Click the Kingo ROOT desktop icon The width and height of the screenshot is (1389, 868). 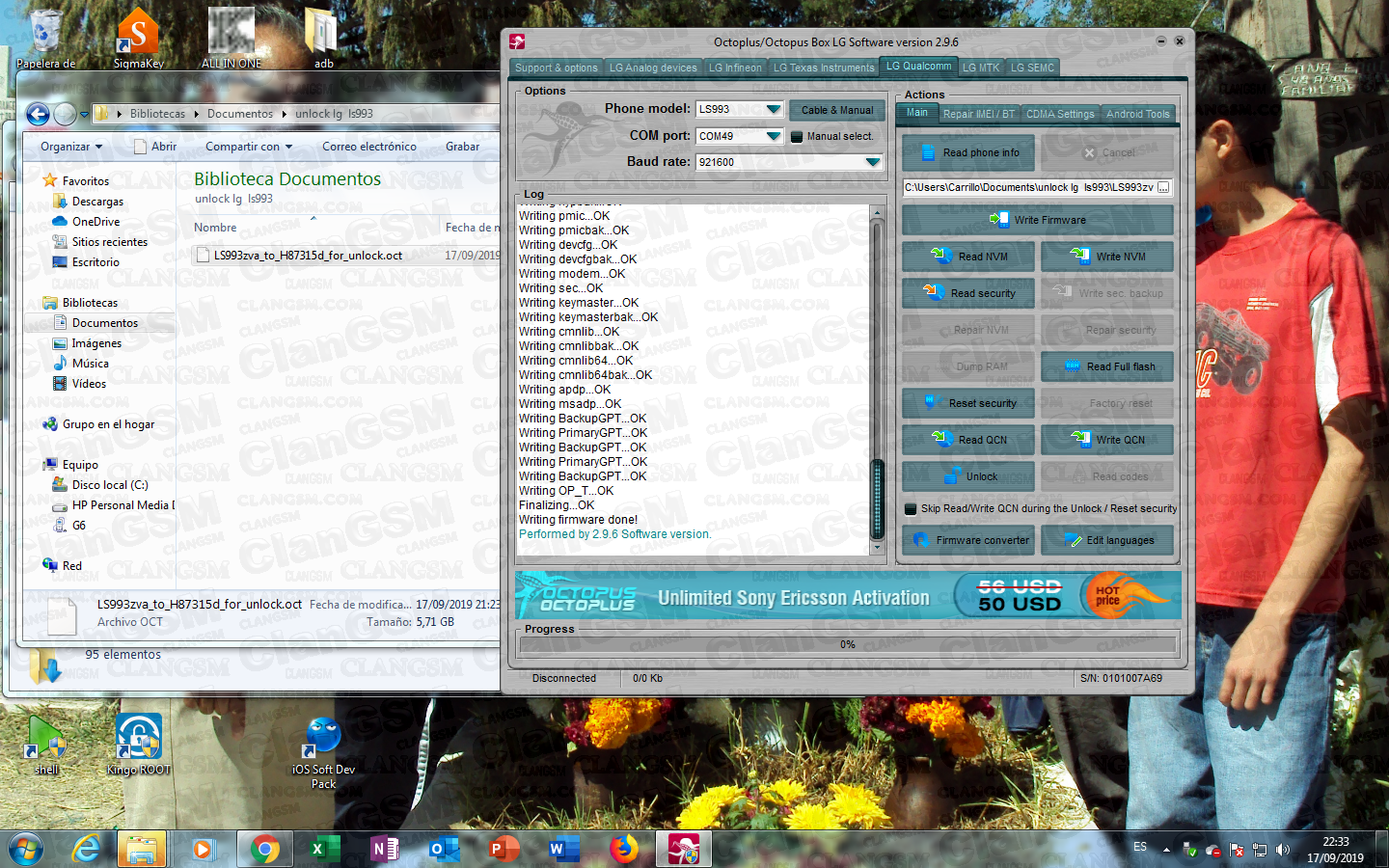[x=138, y=745]
